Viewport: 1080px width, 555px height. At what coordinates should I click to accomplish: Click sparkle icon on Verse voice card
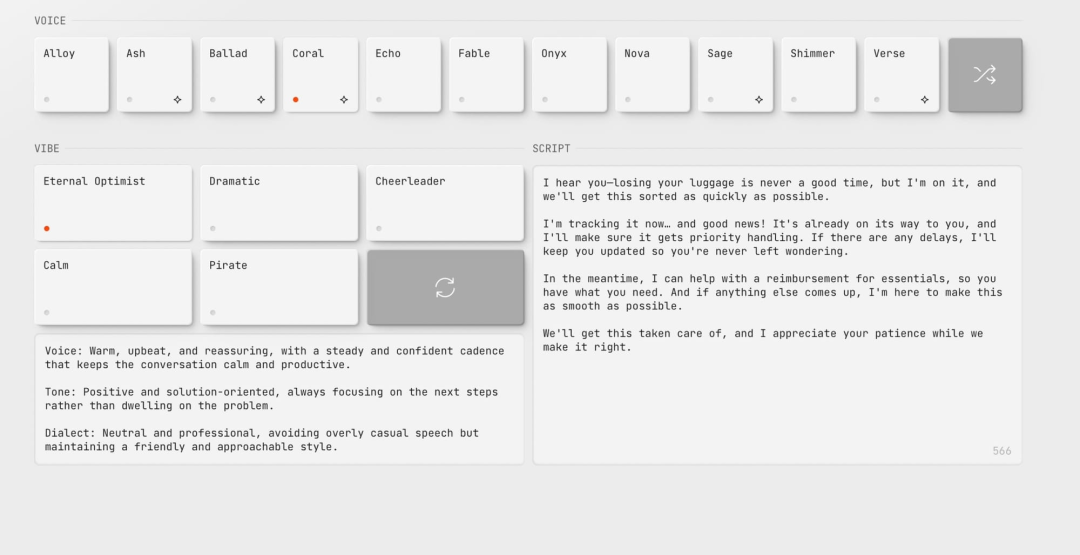coord(924,100)
